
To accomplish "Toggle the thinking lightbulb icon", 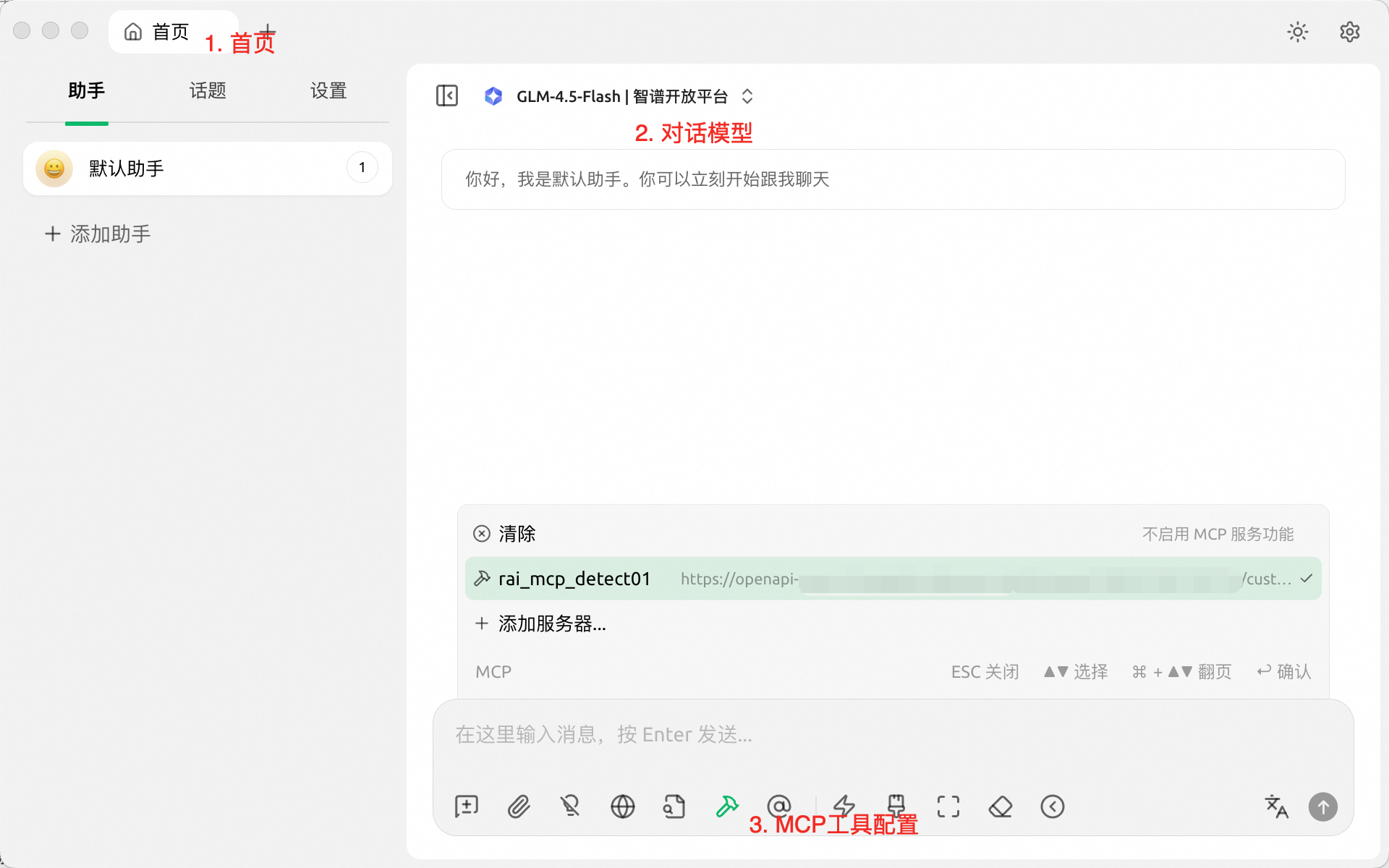I will coord(571,806).
